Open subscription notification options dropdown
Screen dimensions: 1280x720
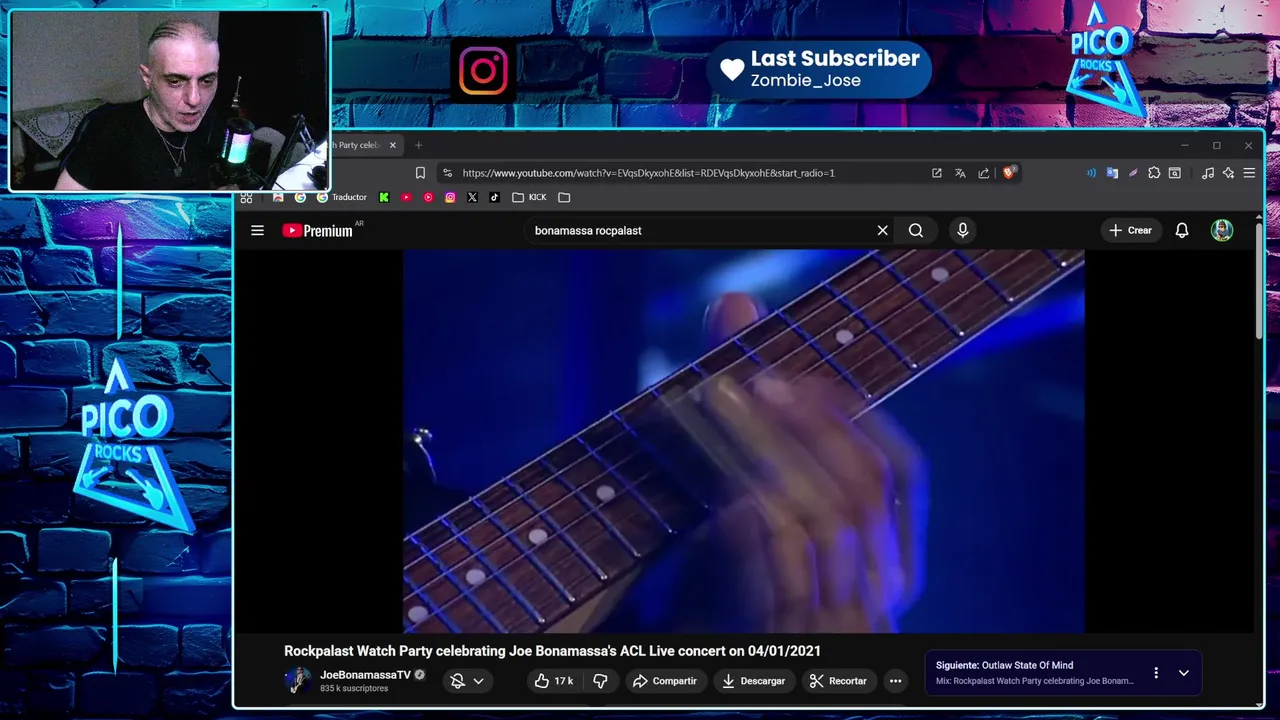pos(467,681)
